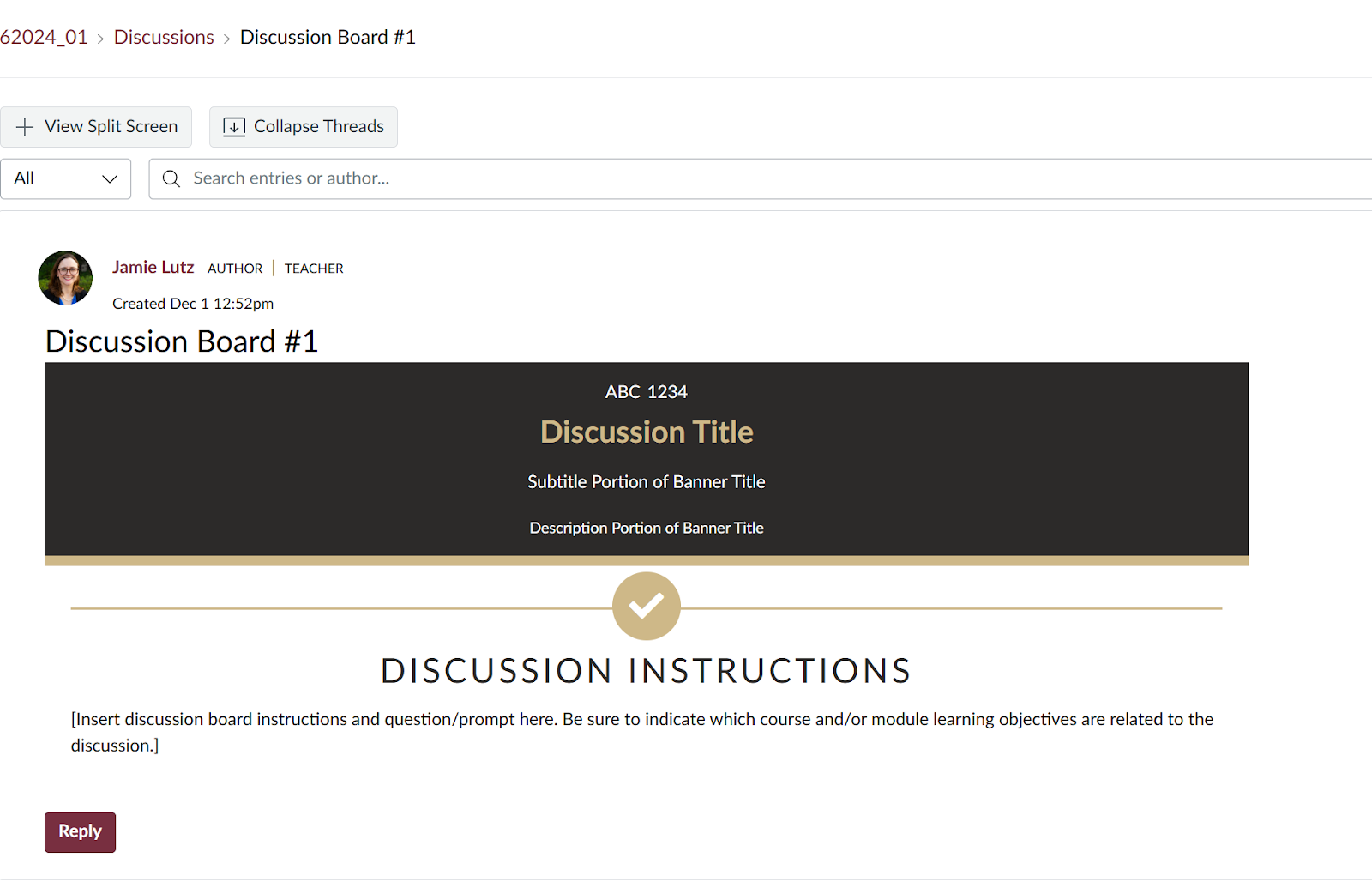Click the Reply button
Viewport: 1372px width, 888px height.
pyautogui.click(x=80, y=832)
